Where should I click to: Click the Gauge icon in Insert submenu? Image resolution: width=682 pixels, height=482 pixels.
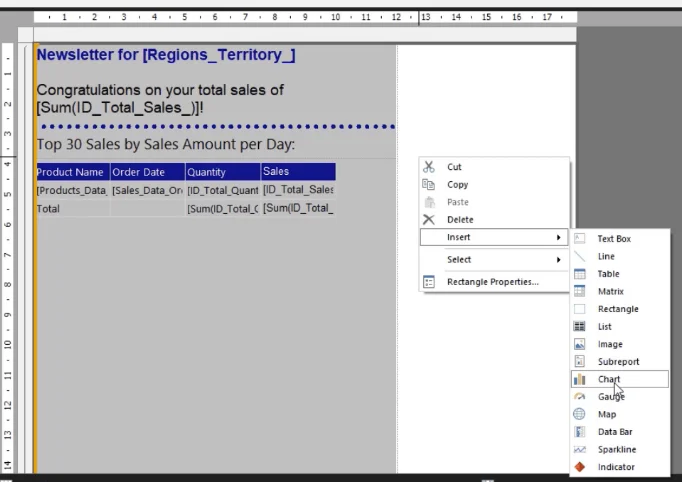click(x=579, y=397)
